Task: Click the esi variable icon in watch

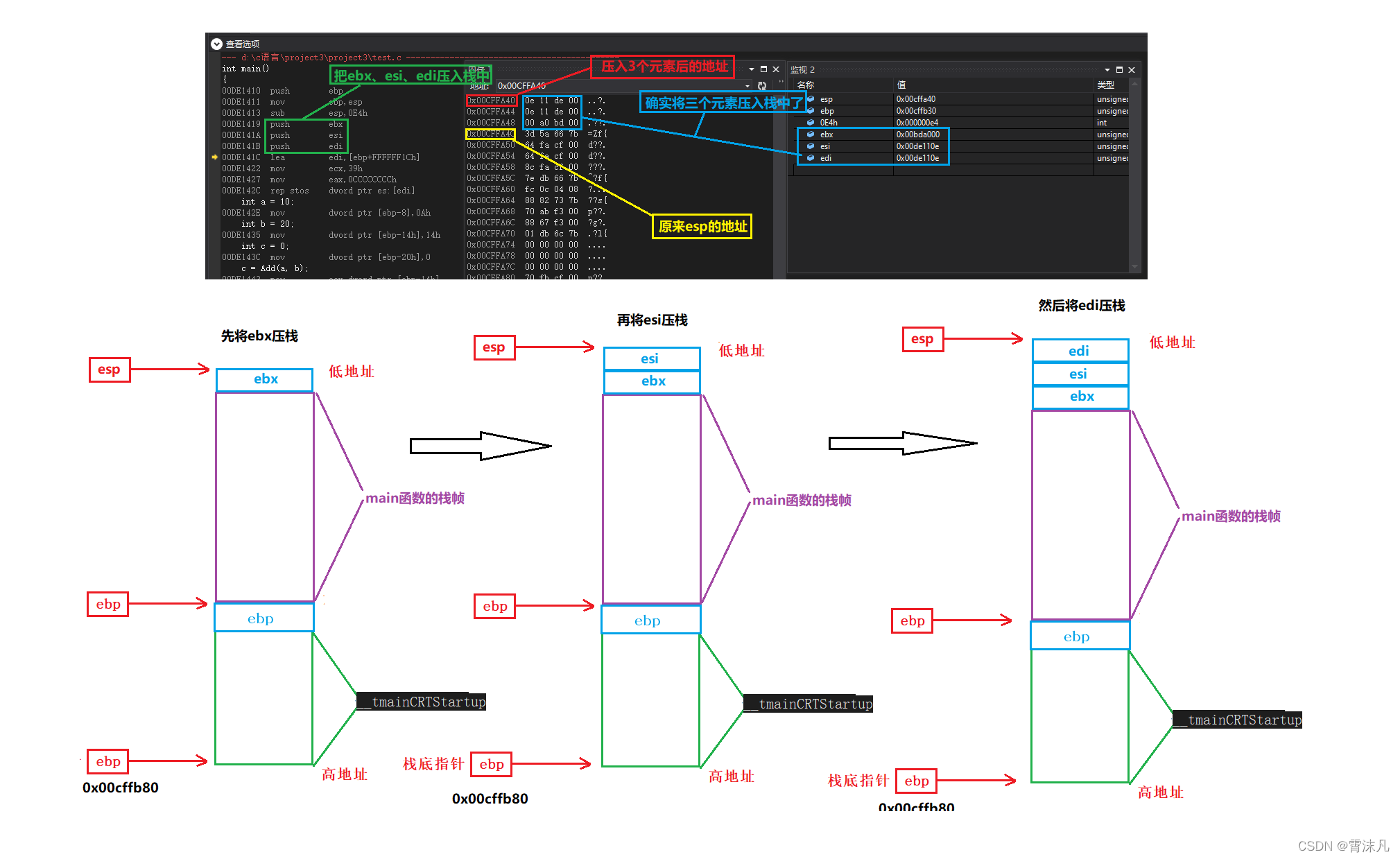Action: tap(810, 146)
